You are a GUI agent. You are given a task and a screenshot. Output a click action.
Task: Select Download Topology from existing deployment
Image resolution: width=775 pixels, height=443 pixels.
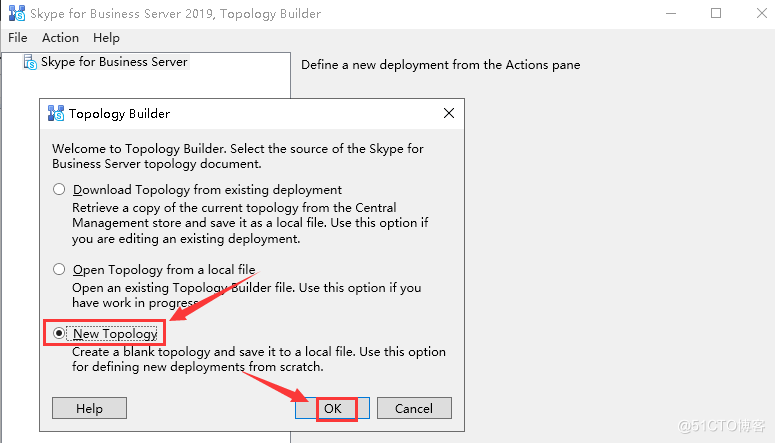[x=59, y=189]
